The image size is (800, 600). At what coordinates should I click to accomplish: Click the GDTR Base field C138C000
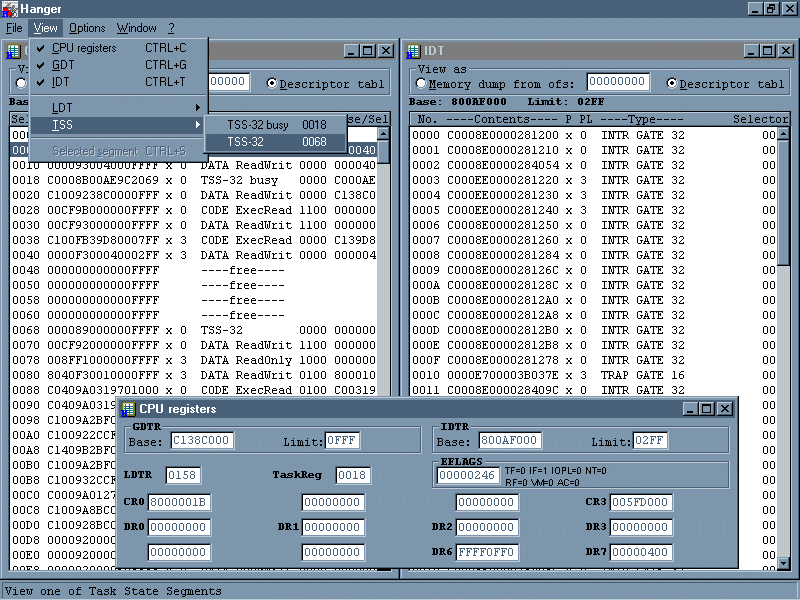[201, 440]
